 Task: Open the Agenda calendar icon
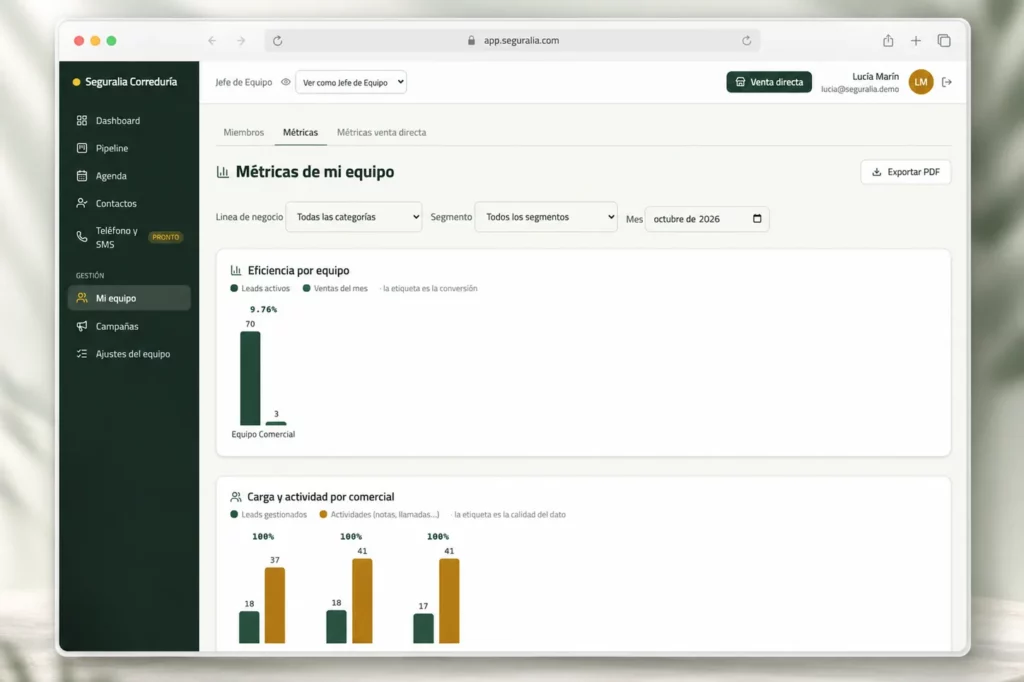coord(82,176)
